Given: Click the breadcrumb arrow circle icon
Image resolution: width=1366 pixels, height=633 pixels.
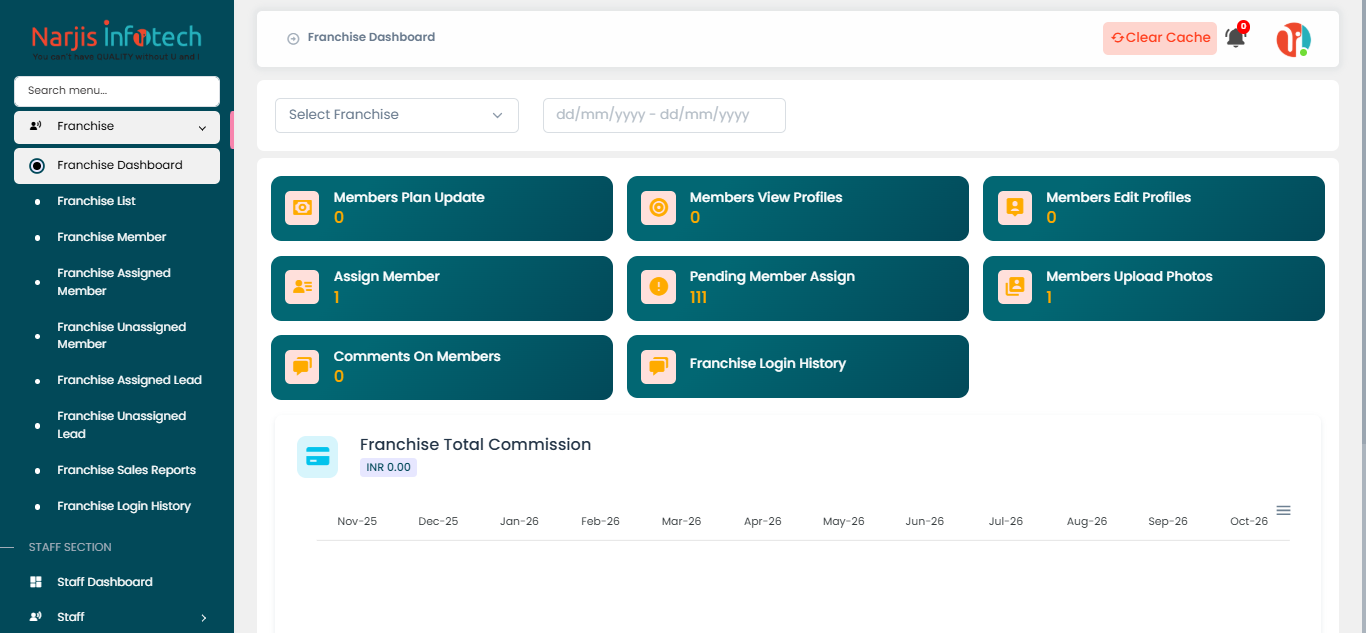Looking at the screenshot, I should point(293,38).
